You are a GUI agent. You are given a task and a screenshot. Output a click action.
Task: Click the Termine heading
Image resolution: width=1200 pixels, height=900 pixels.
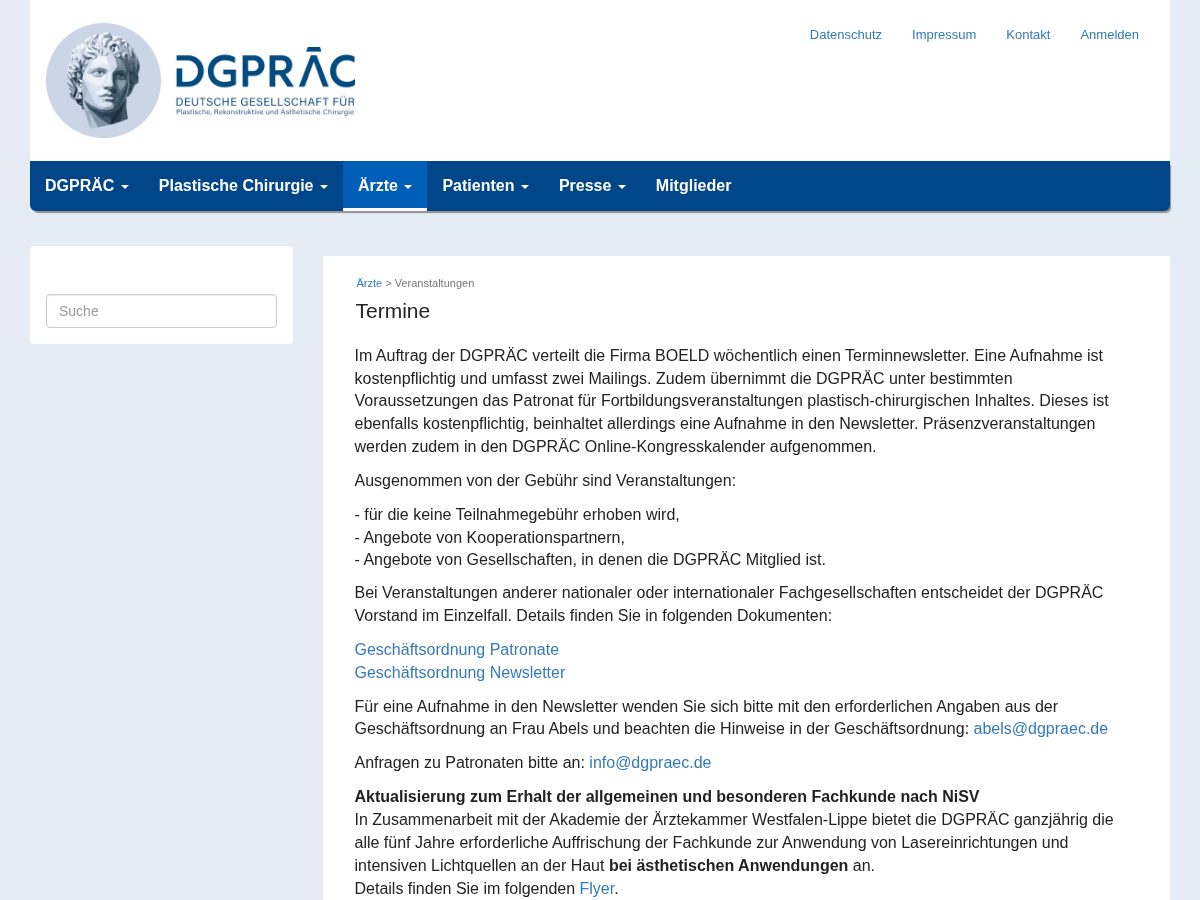click(393, 311)
